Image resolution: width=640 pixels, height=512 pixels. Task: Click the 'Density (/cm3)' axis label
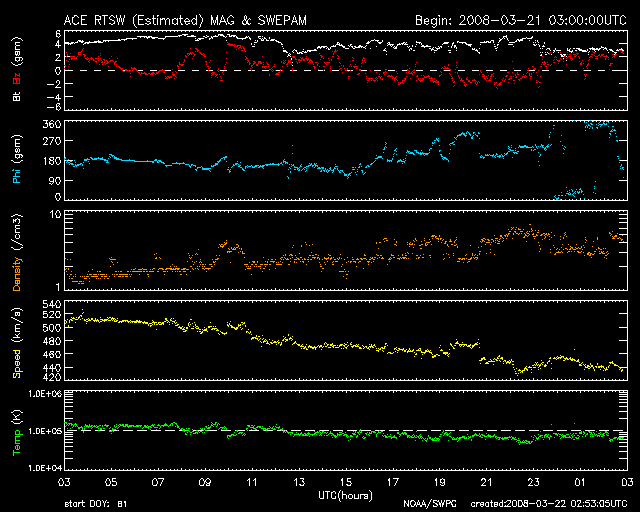click(17, 252)
